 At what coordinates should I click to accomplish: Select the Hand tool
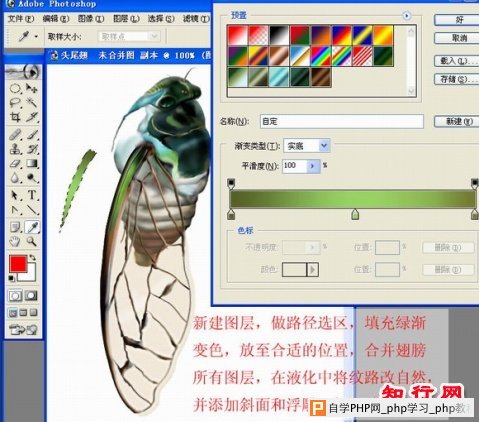coord(15,241)
